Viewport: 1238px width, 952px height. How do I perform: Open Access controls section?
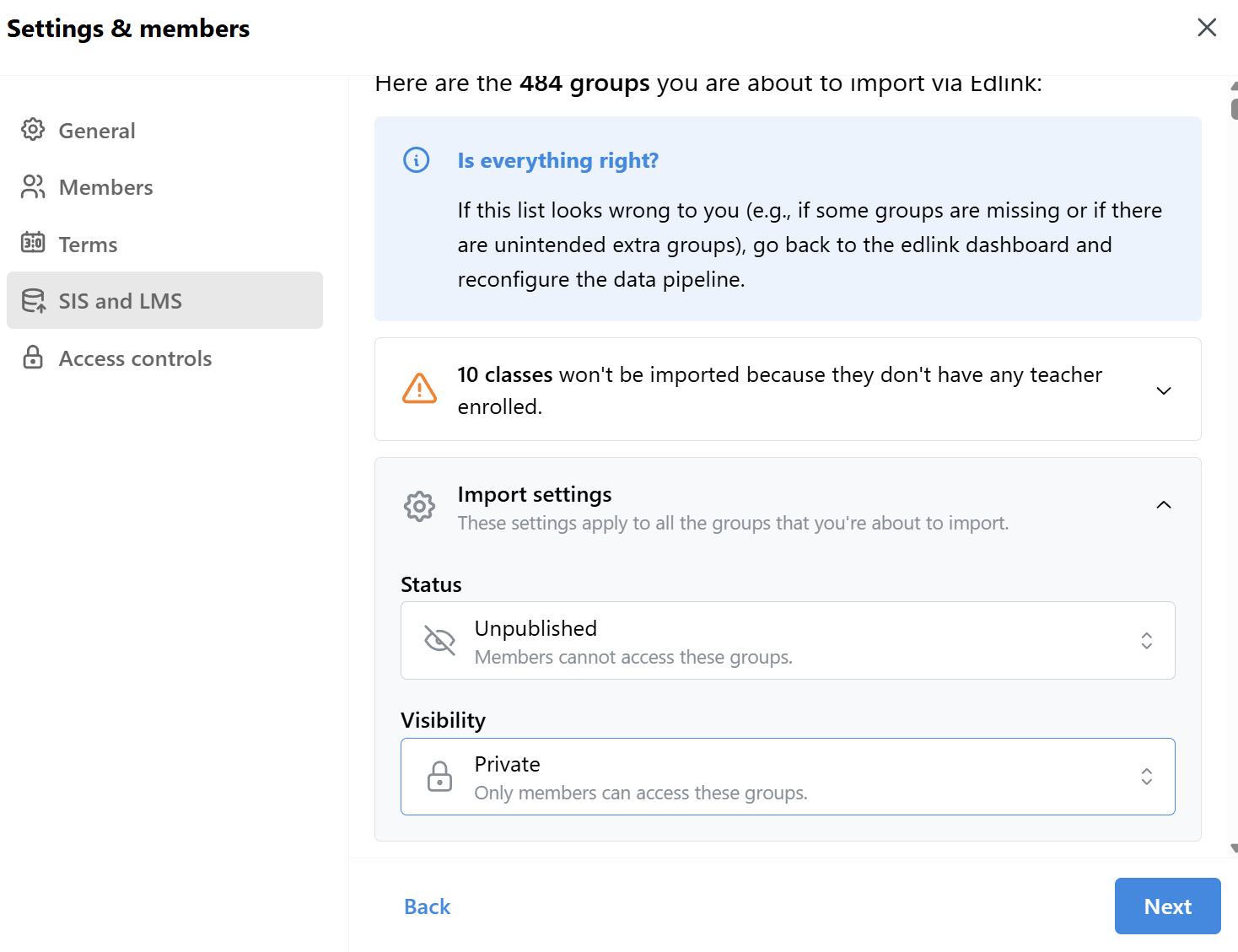click(164, 358)
